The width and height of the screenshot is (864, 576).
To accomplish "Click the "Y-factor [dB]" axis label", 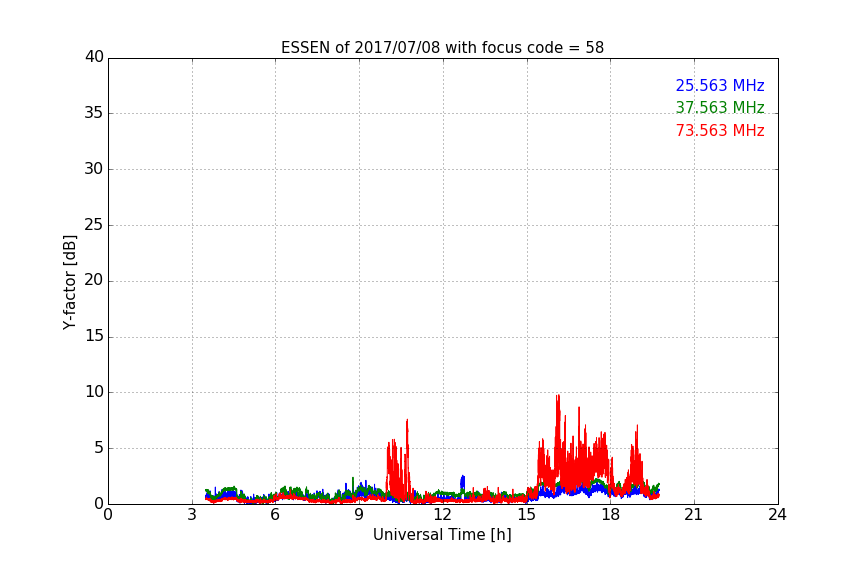I will tap(69, 282).
